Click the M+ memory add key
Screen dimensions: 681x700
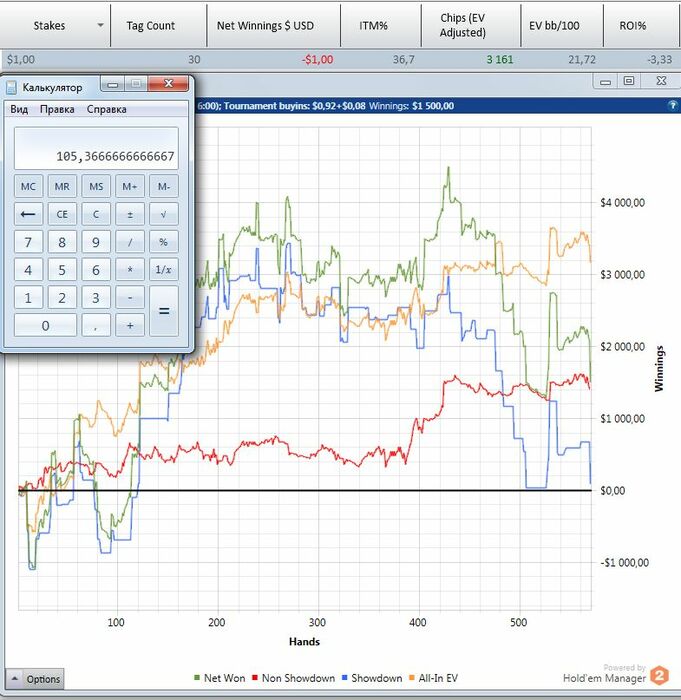(x=130, y=186)
